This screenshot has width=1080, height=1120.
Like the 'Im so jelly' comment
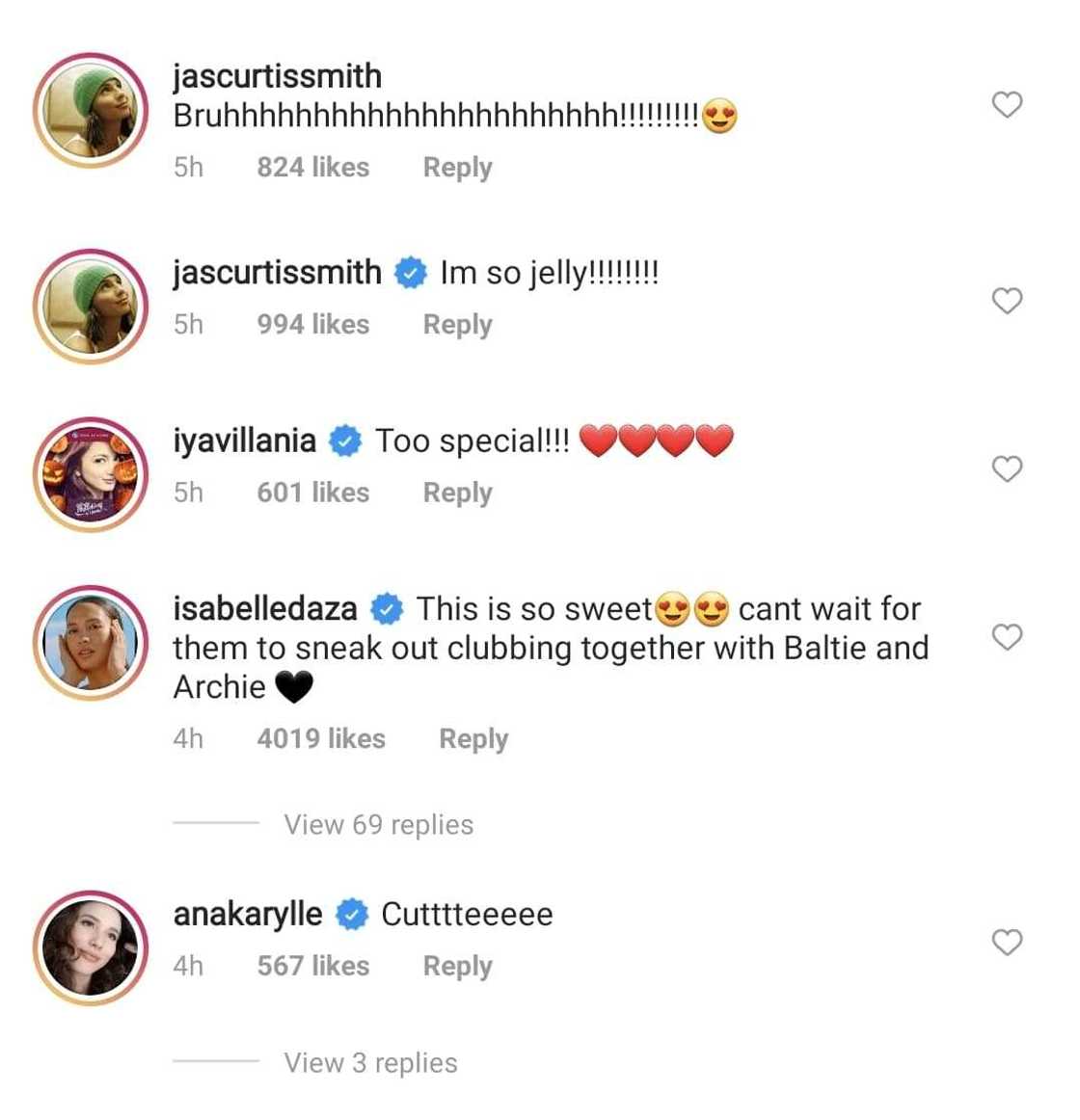coord(1007,301)
